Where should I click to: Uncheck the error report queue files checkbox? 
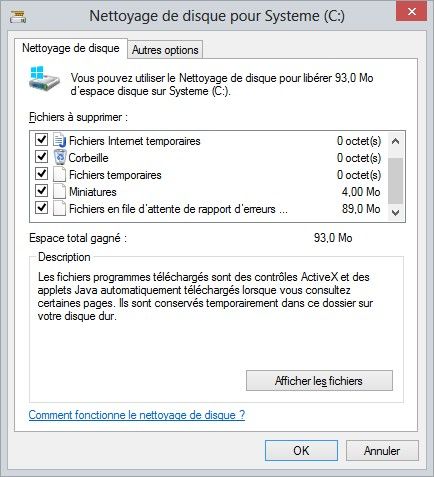(x=41, y=208)
